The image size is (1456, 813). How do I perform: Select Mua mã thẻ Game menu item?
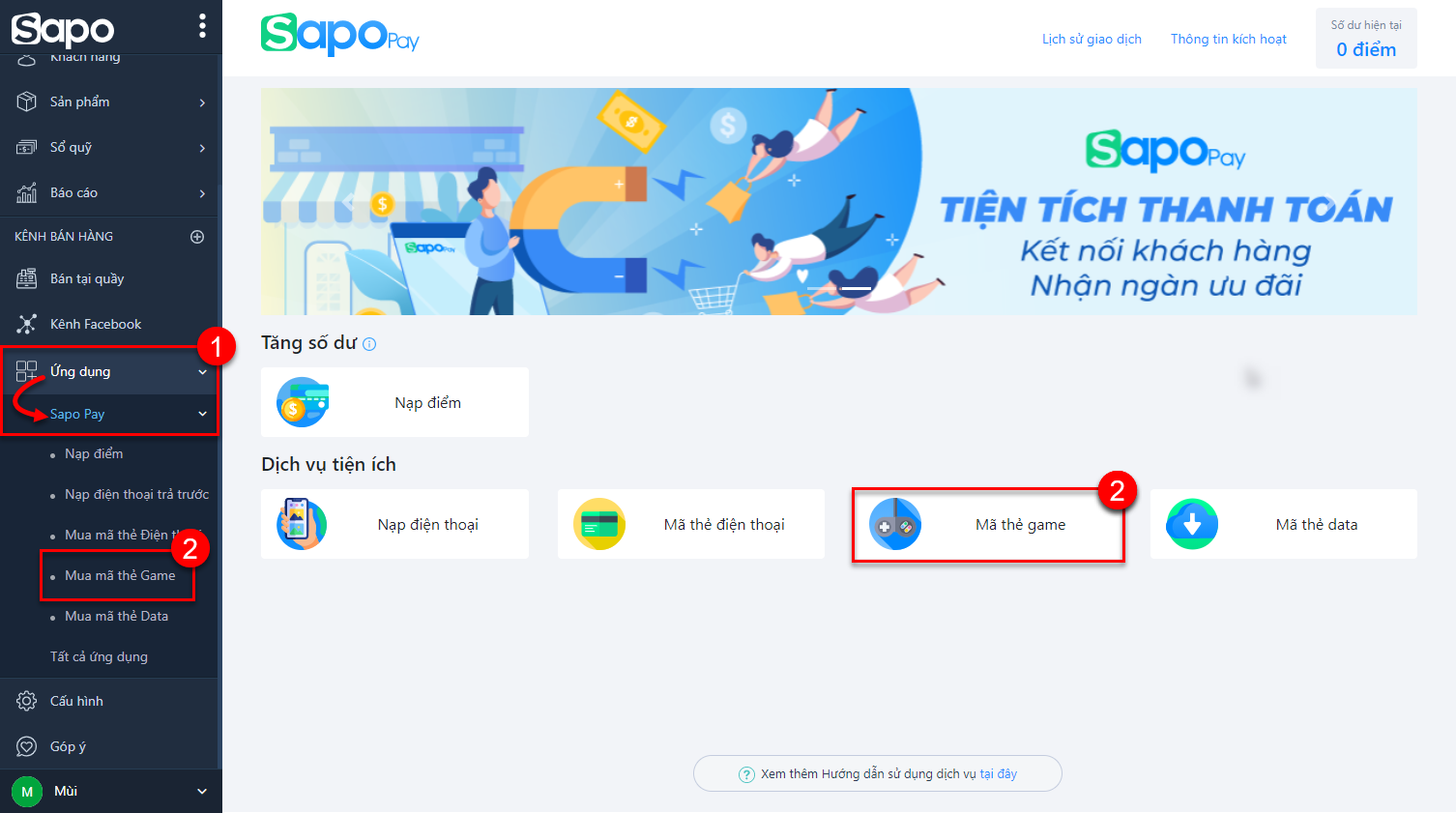click(120, 575)
